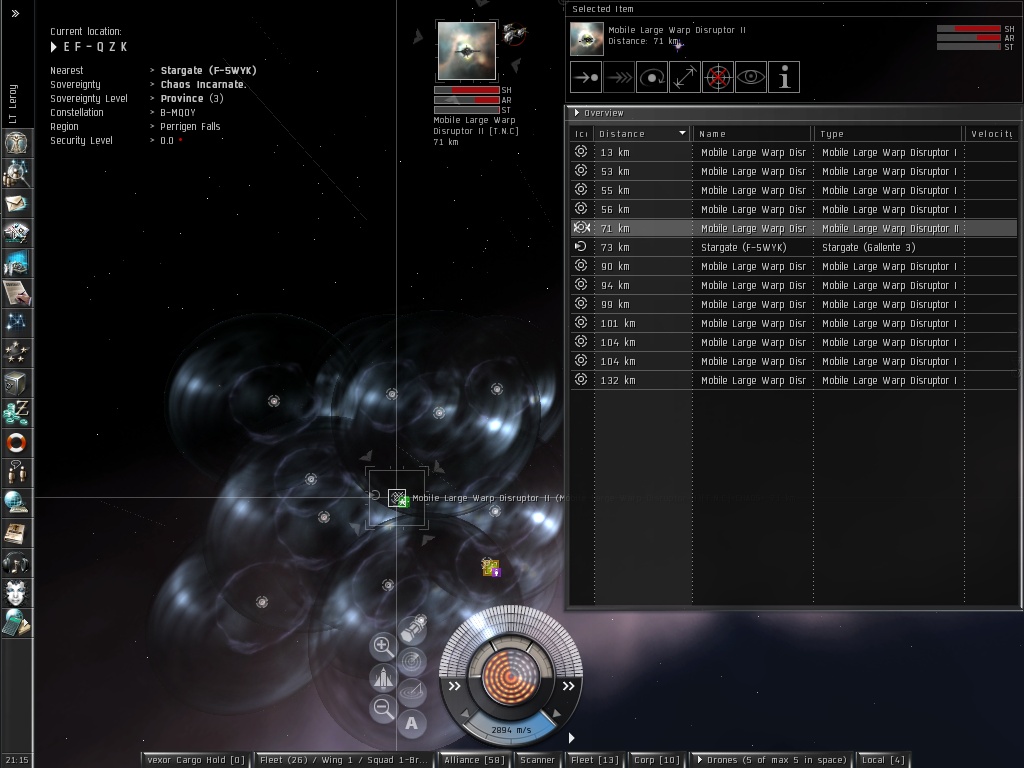Expand the left HUD double-chevron panel

[455, 686]
